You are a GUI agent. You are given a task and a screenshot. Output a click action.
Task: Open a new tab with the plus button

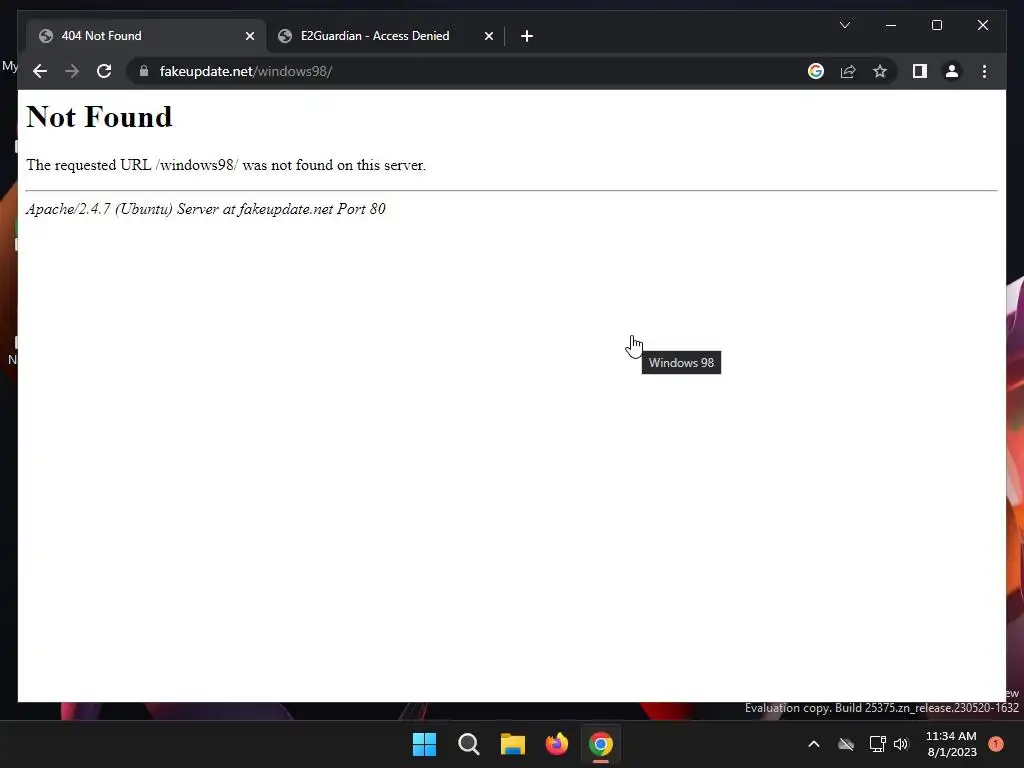527,36
